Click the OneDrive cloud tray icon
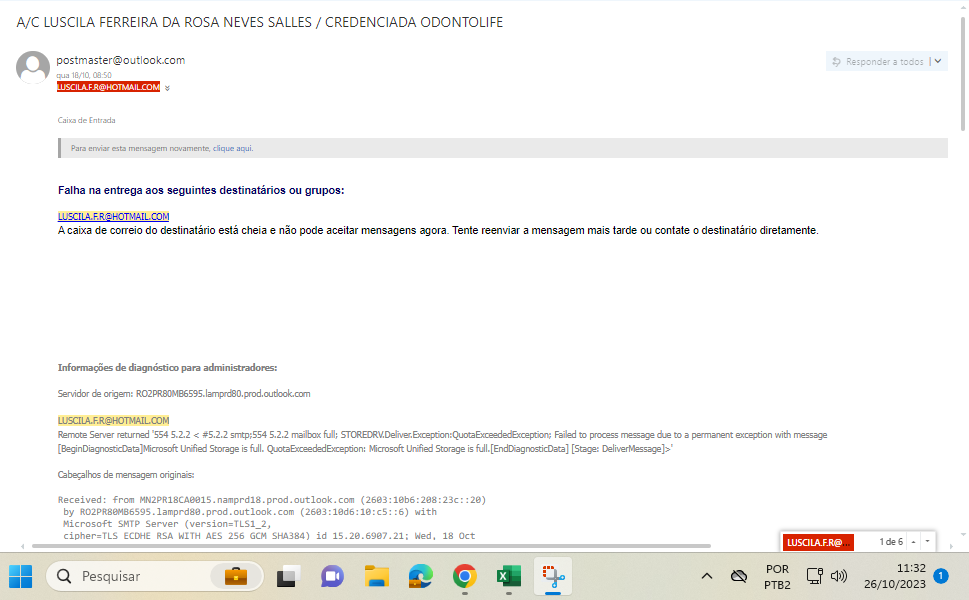The width and height of the screenshot is (969, 600). tap(739, 577)
